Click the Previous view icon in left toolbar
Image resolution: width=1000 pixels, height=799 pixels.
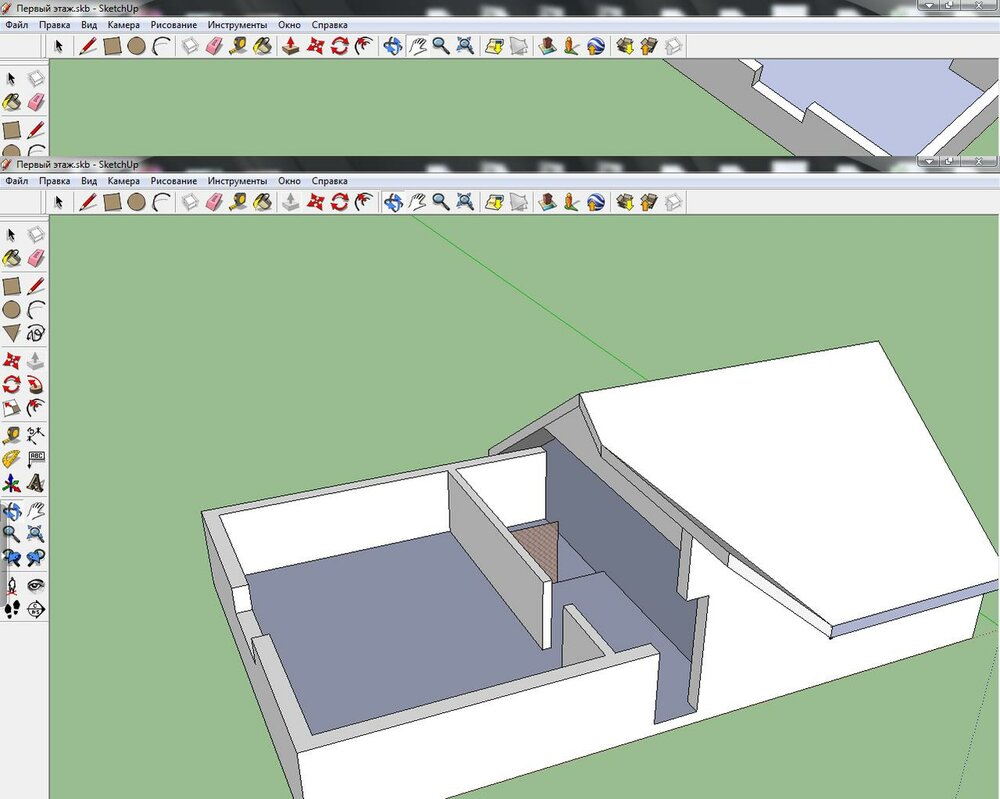click(12, 558)
